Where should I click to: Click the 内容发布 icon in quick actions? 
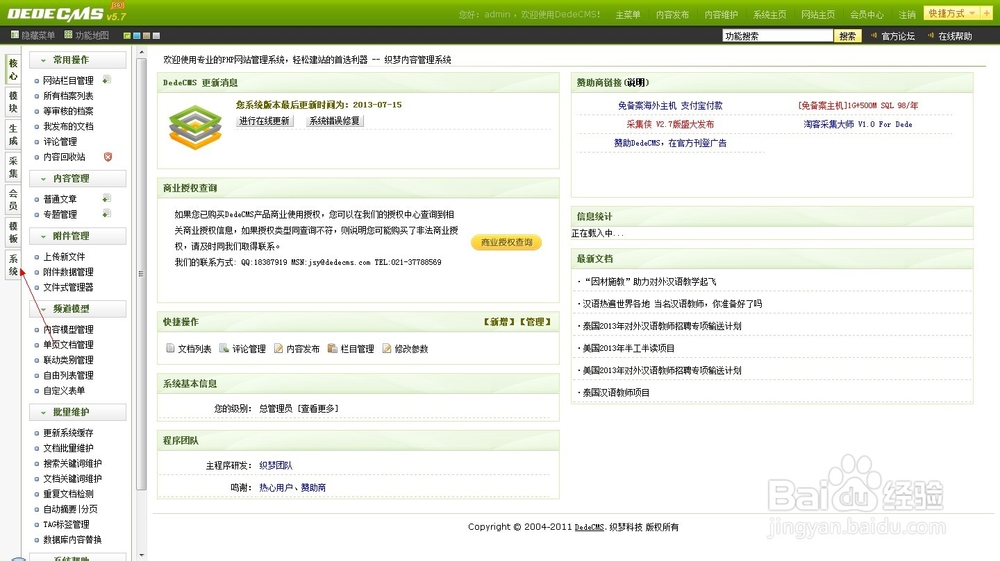point(279,348)
